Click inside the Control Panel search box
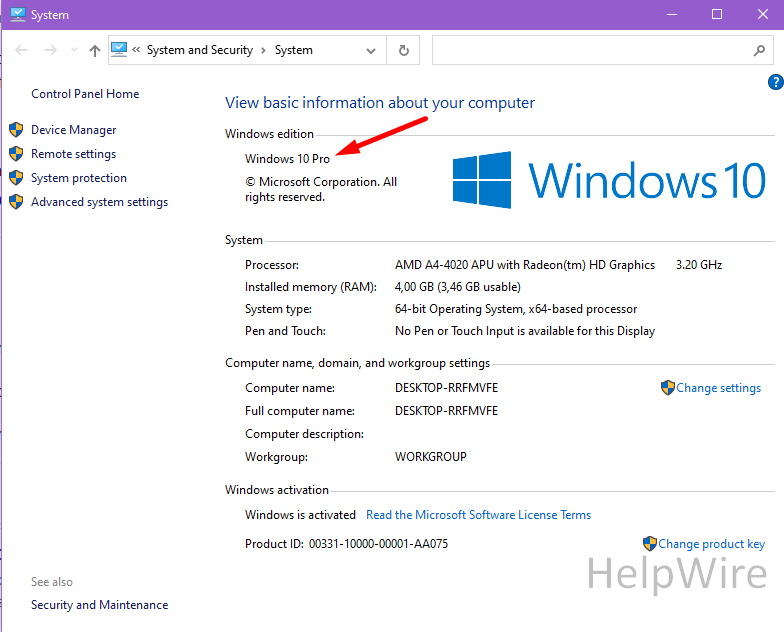The image size is (784, 632). [x=590, y=50]
